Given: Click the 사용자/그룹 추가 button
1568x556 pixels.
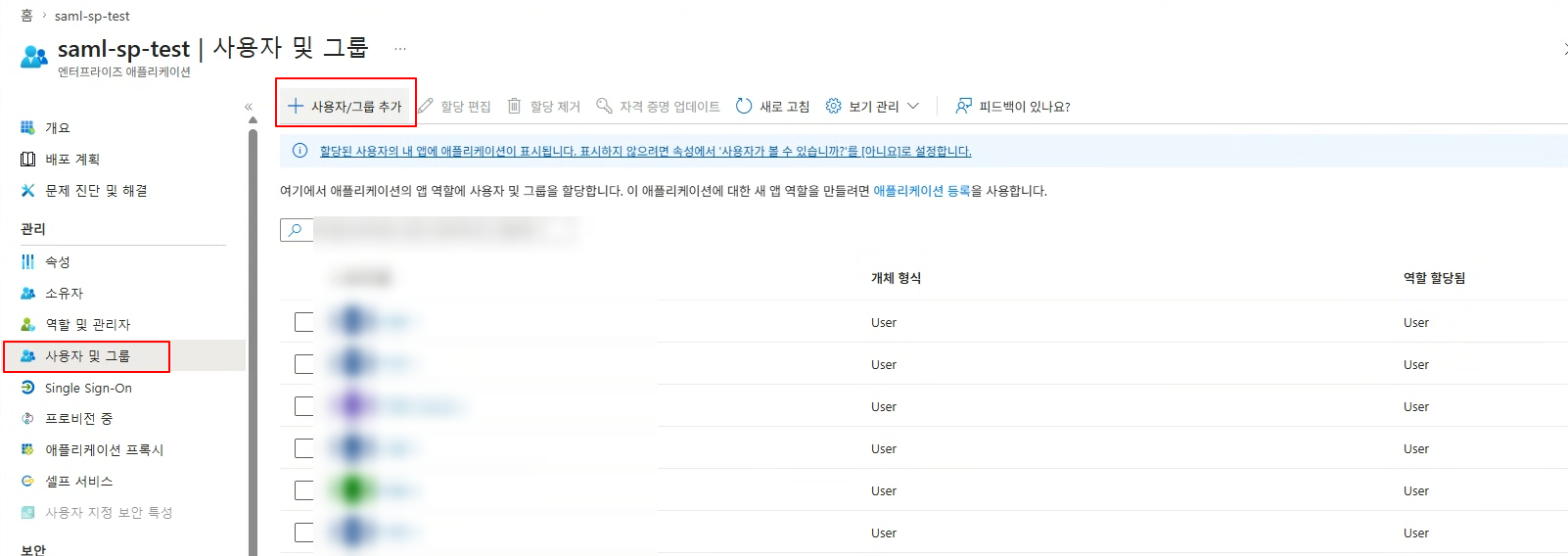Looking at the screenshot, I should tap(346, 106).
